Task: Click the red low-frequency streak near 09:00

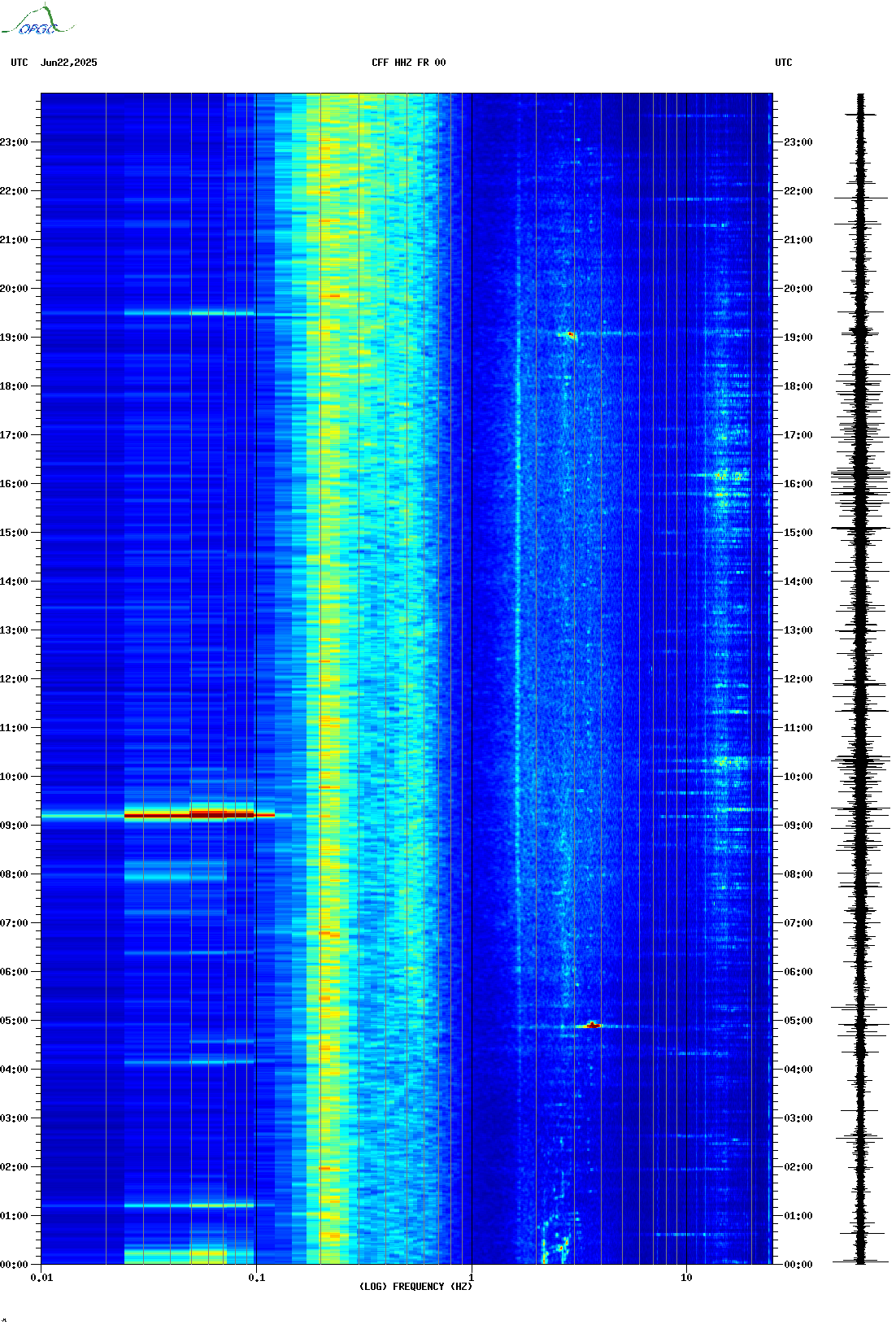Action: [x=199, y=814]
